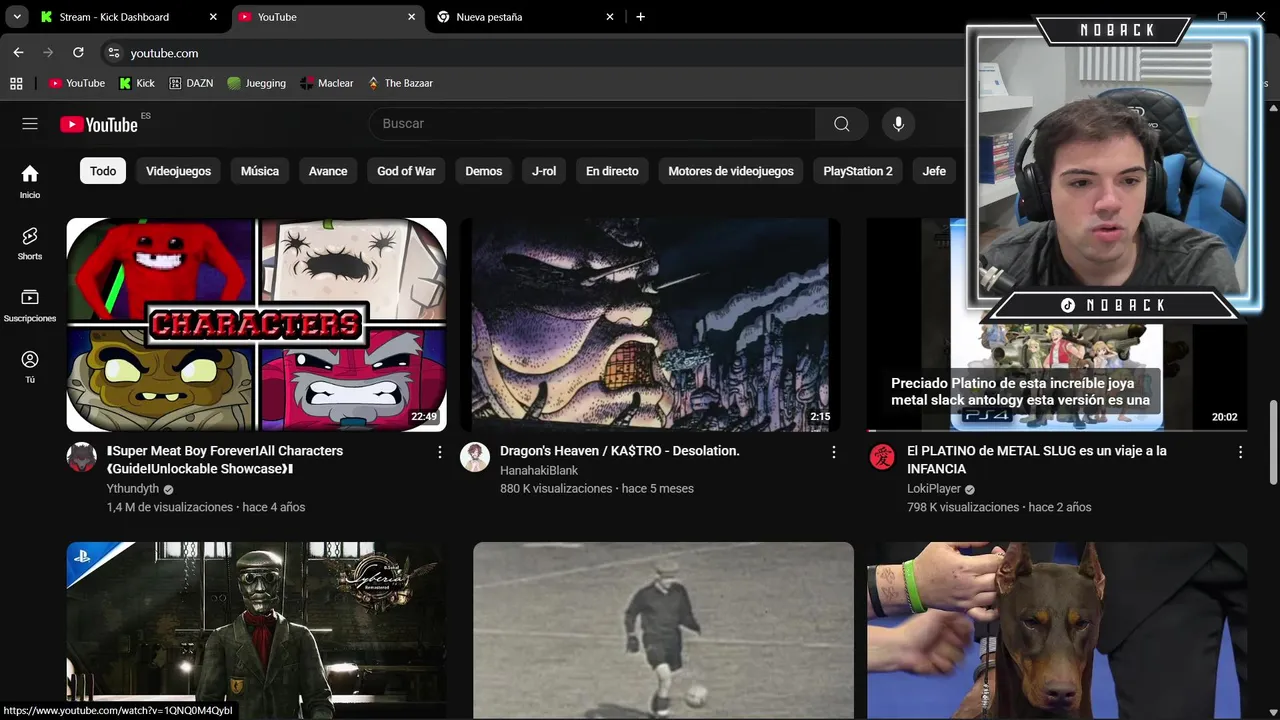The image size is (1280, 720).
Task: Open options menu for Dragon's Heaven video
Action: [x=833, y=452]
